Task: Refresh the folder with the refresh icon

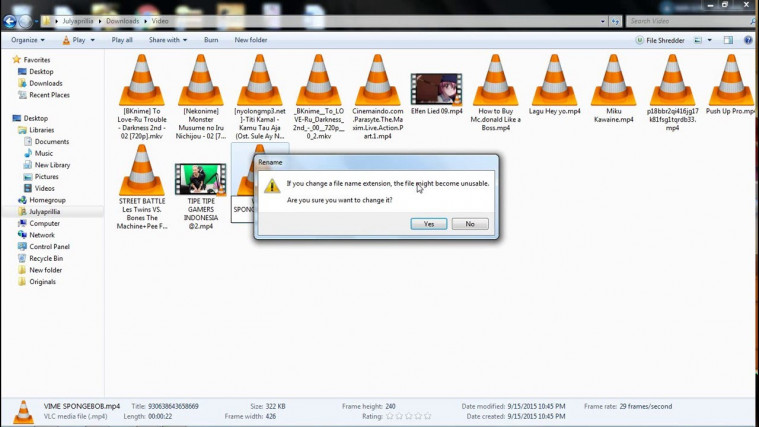Action: tap(615, 21)
